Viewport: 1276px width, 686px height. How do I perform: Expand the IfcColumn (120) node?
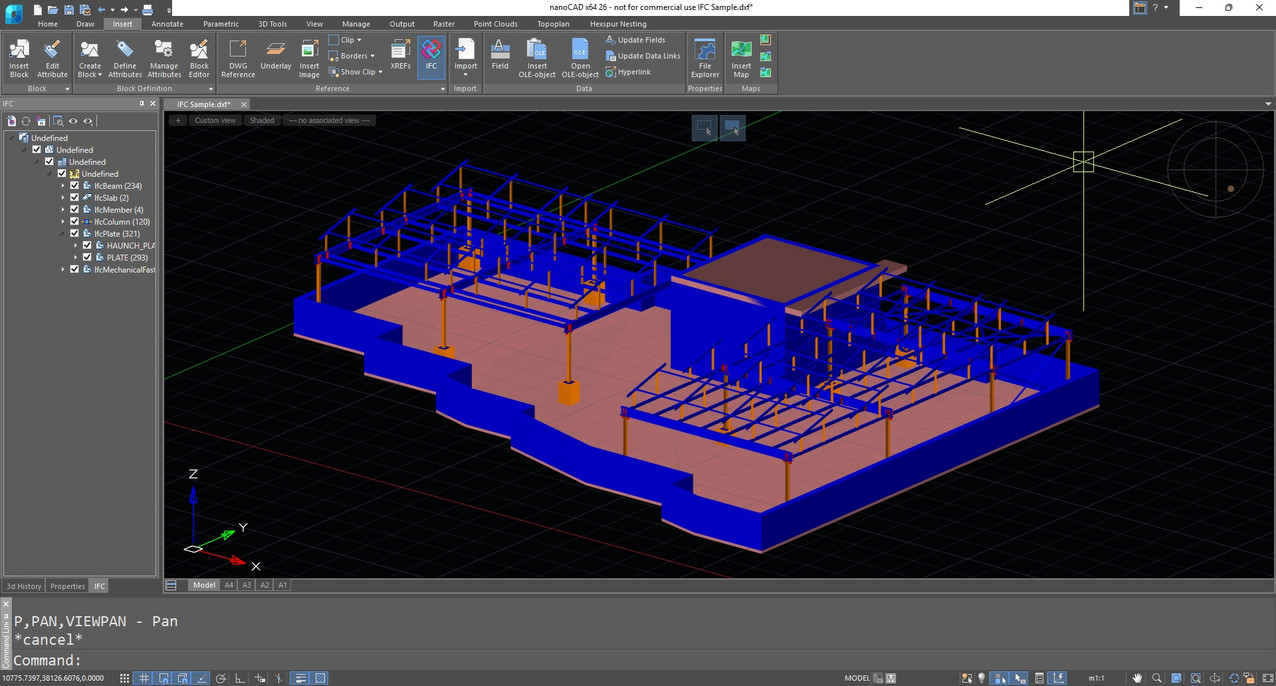[63, 222]
